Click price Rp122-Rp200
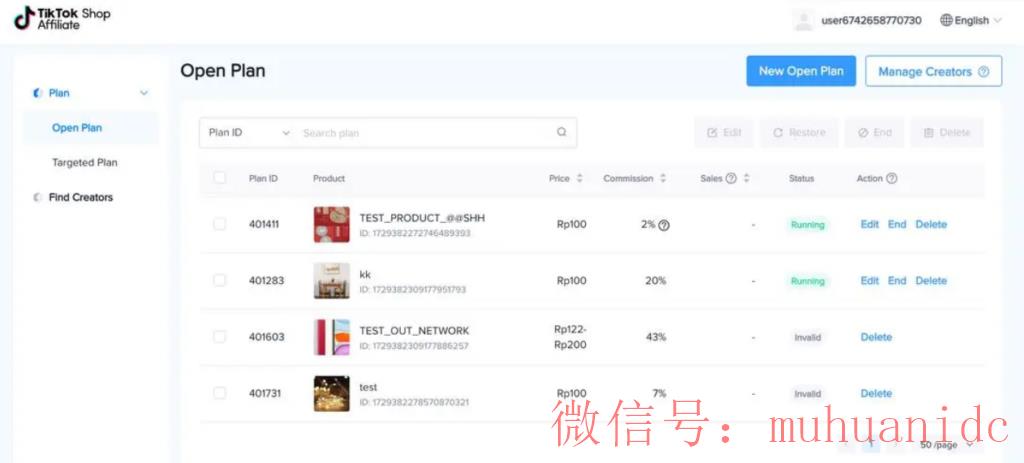This screenshot has width=1024, height=463. point(570,337)
